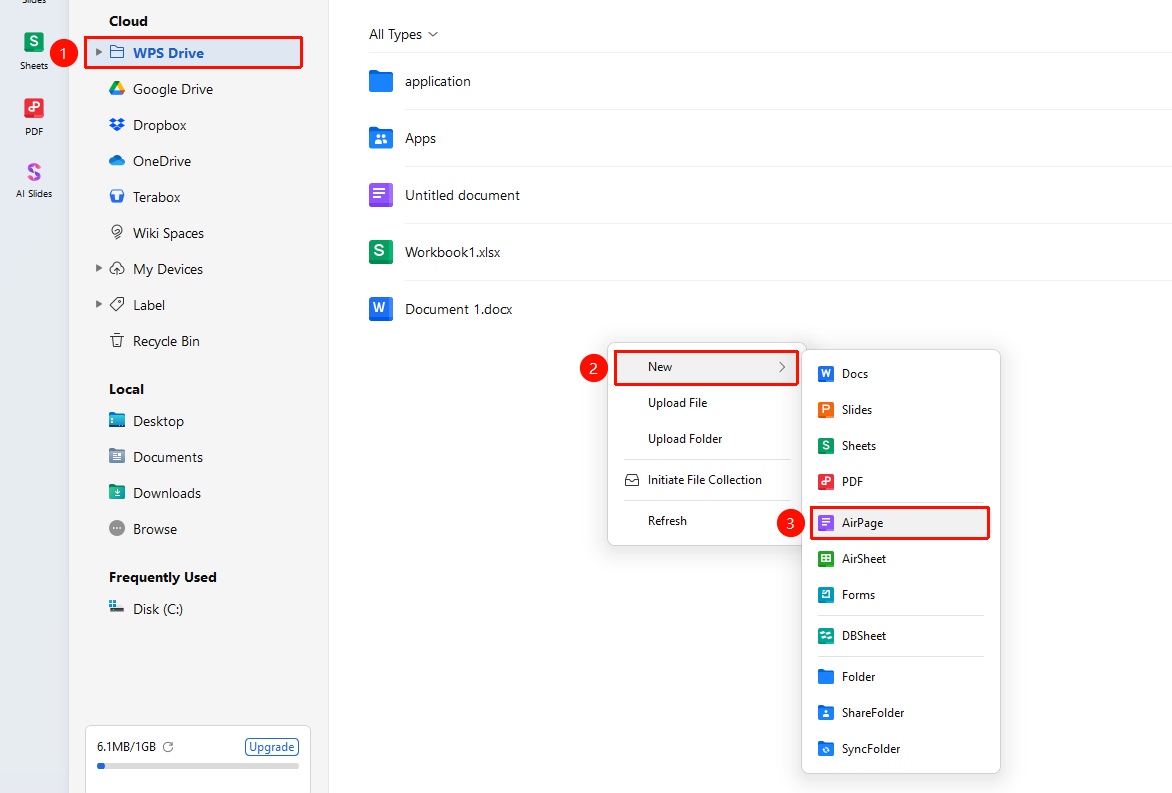
Task: Expand the Label tree node
Action: [x=99, y=304]
